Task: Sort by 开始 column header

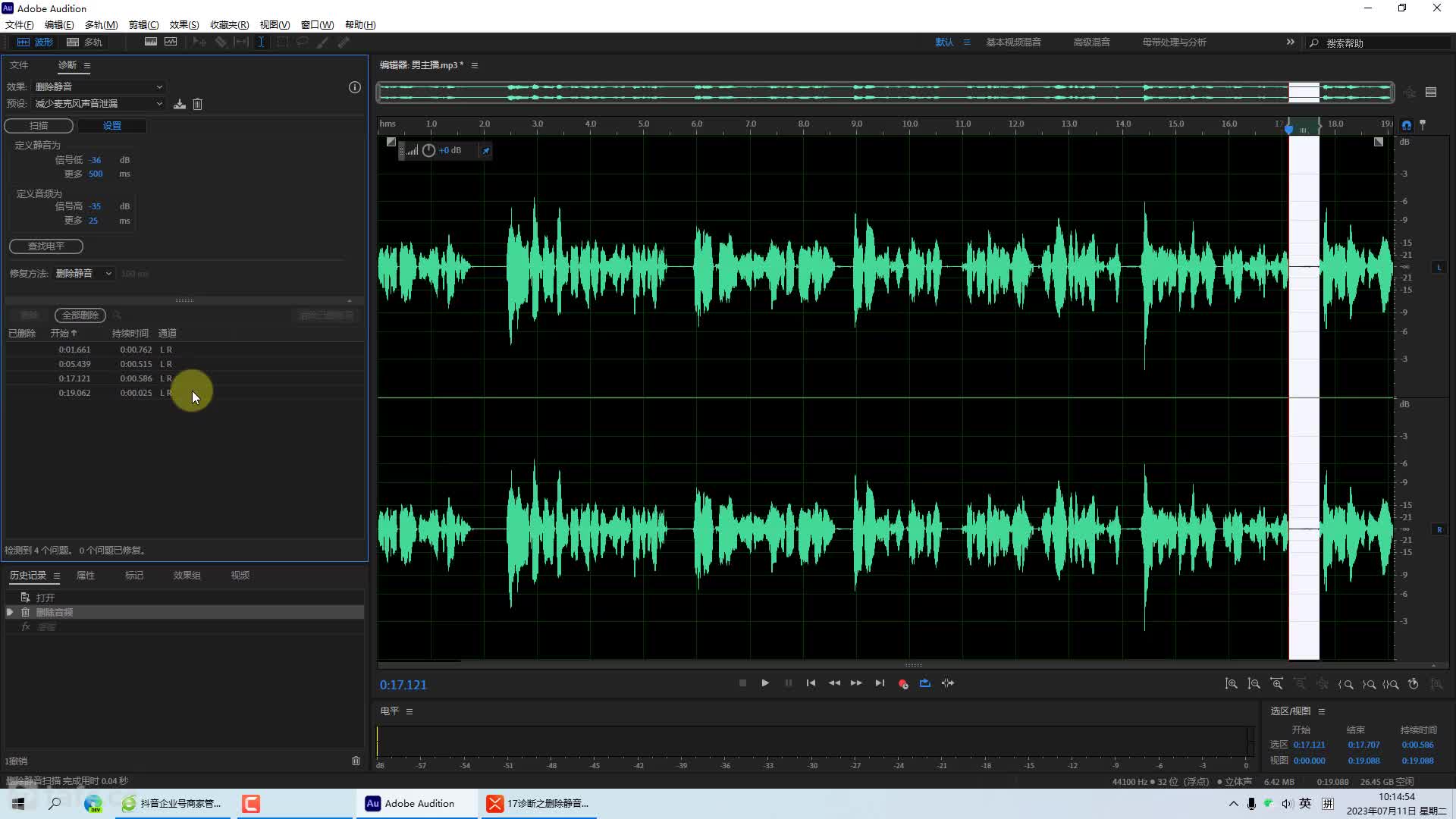Action: click(x=64, y=334)
